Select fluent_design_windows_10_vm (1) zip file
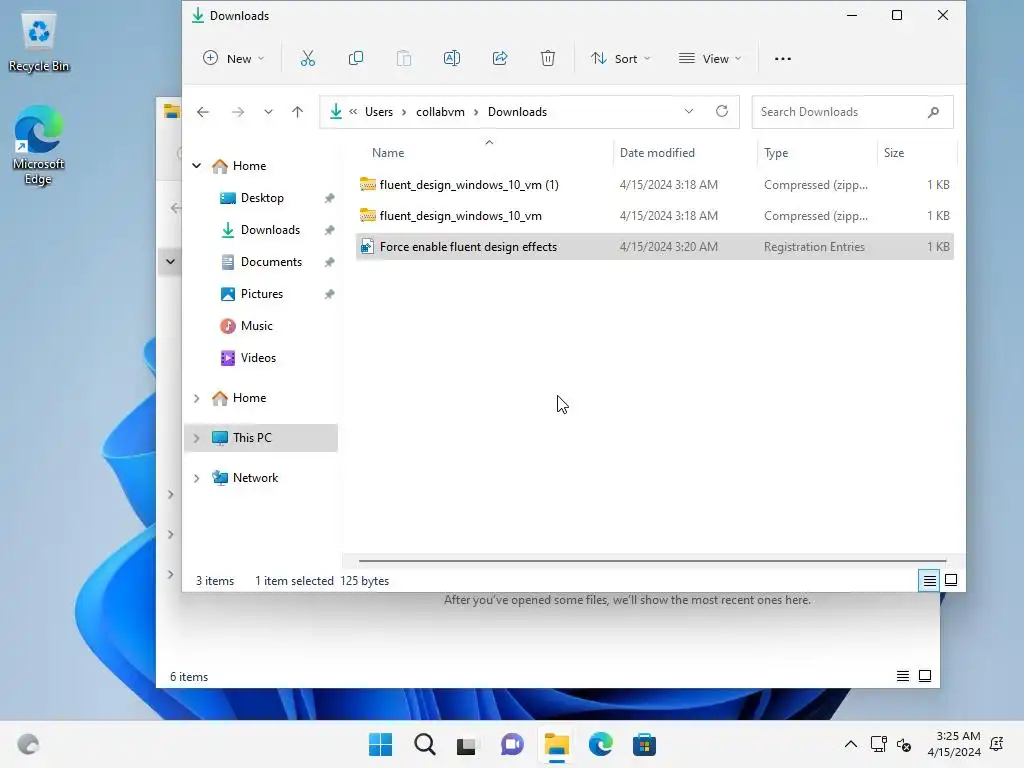The image size is (1024, 768). [654, 185]
